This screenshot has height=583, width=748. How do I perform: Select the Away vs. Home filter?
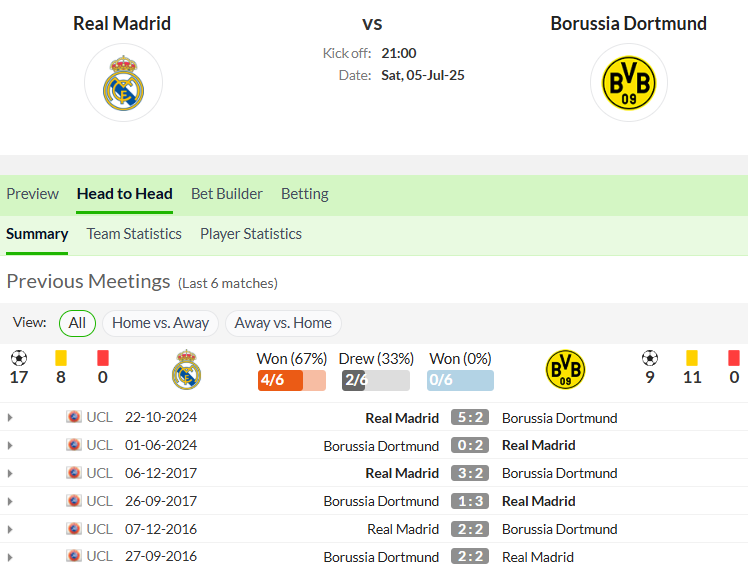tap(283, 323)
